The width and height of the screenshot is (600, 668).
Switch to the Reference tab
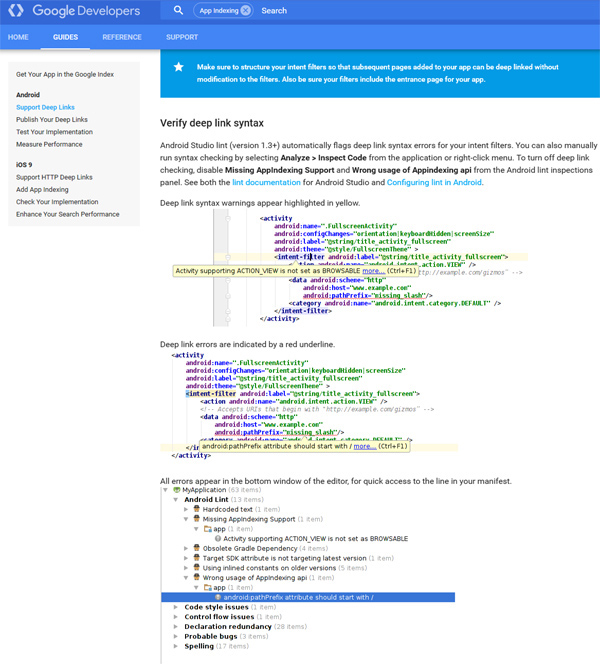click(x=121, y=37)
